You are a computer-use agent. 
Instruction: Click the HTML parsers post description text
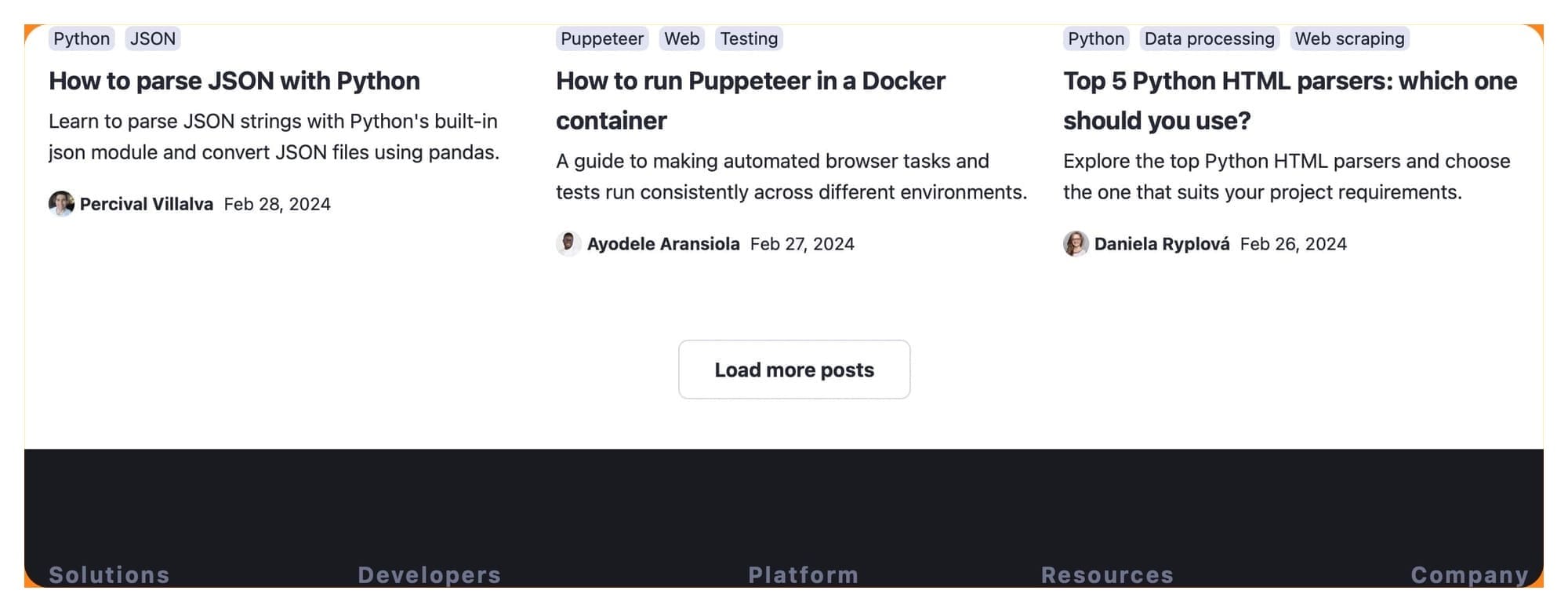coord(1287,177)
